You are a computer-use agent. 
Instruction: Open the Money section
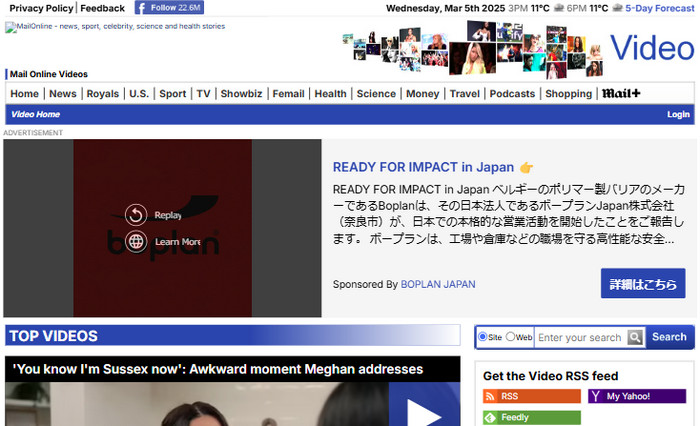point(422,94)
